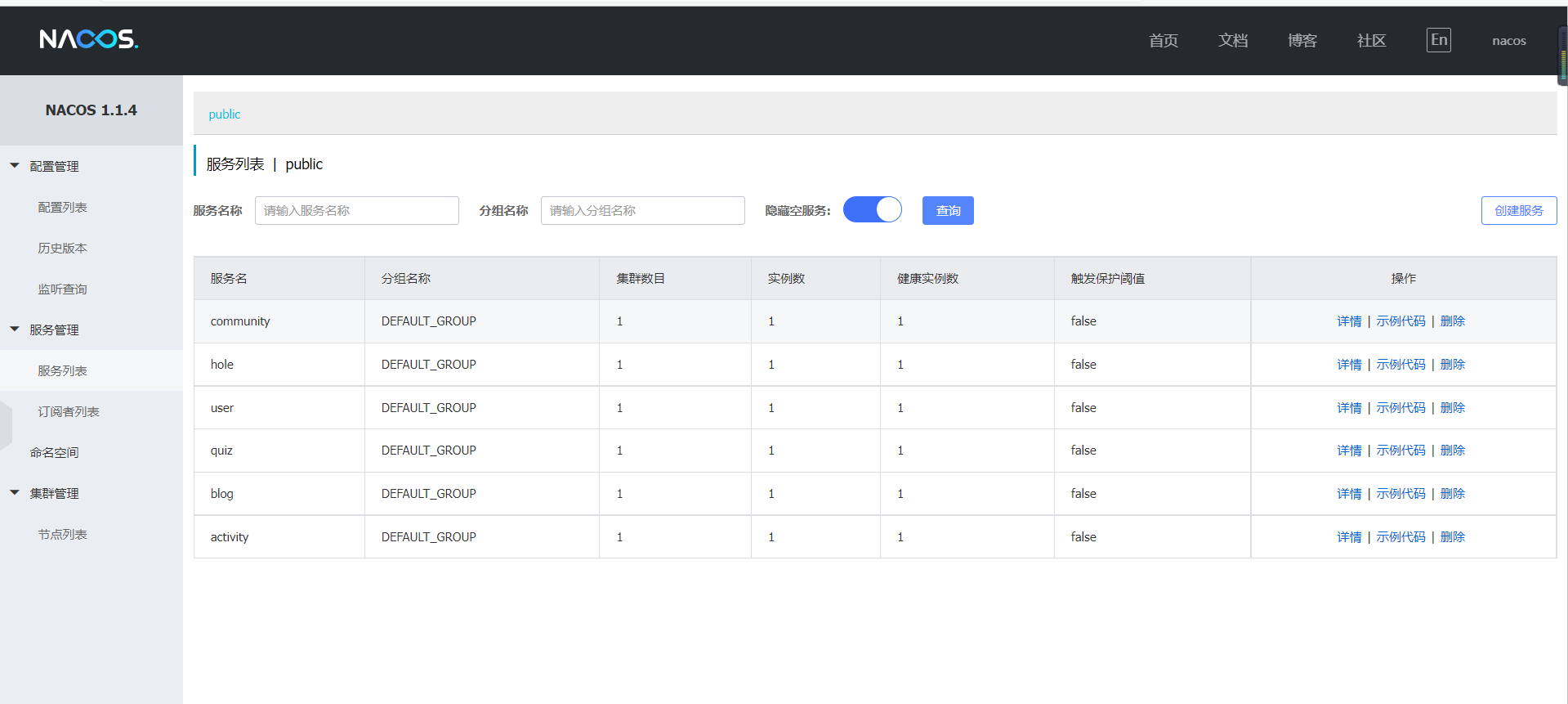
Task: Open 历史版本 in the sidebar
Action: [x=62, y=248]
